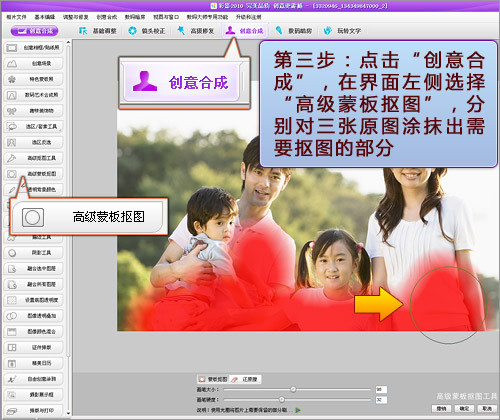This screenshot has width=500, height=420.
Task: Open the 相片文件 (photo file) menu
Action: 17,17
